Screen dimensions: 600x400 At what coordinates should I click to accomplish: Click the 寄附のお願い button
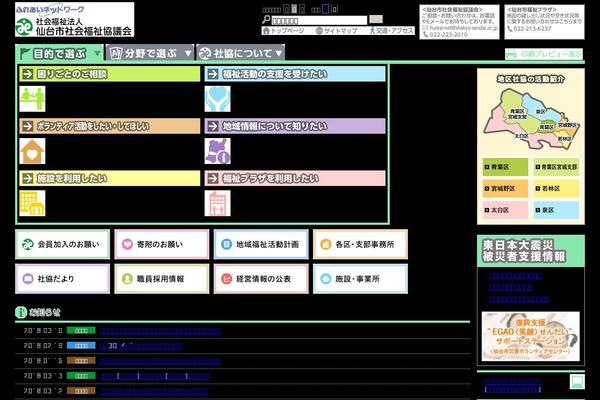(161, 244)
